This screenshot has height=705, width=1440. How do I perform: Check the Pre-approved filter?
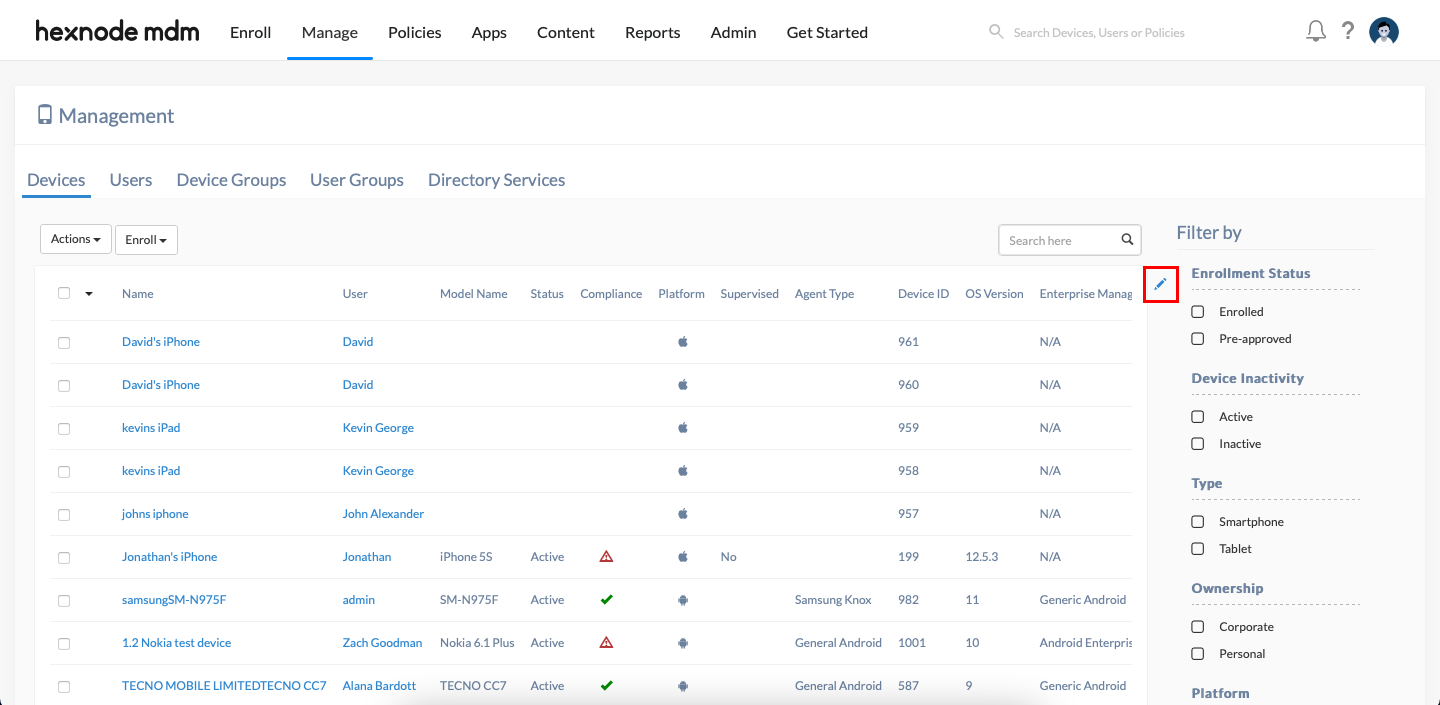click(x=1198, y=339)
